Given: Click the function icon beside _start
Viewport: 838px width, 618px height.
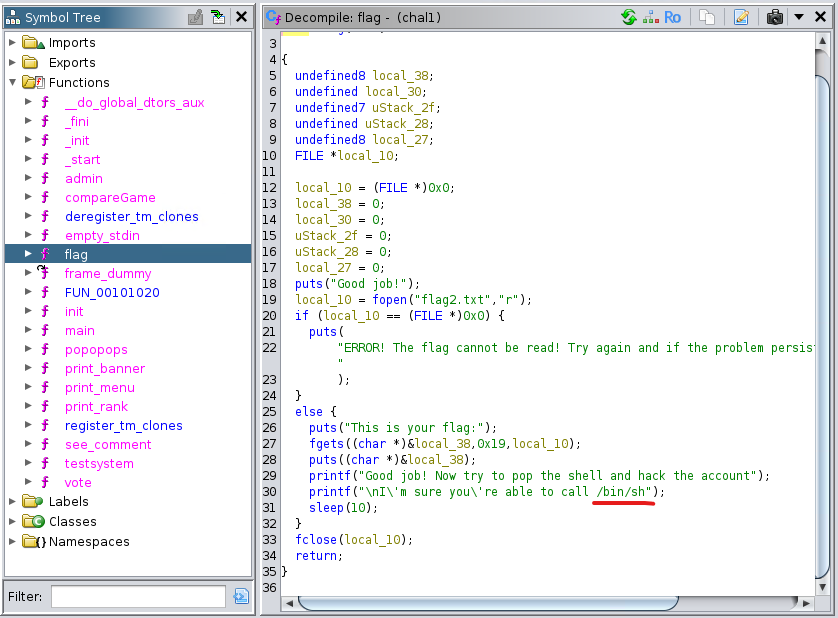Looking at the screenshot, I should (45, 159).
